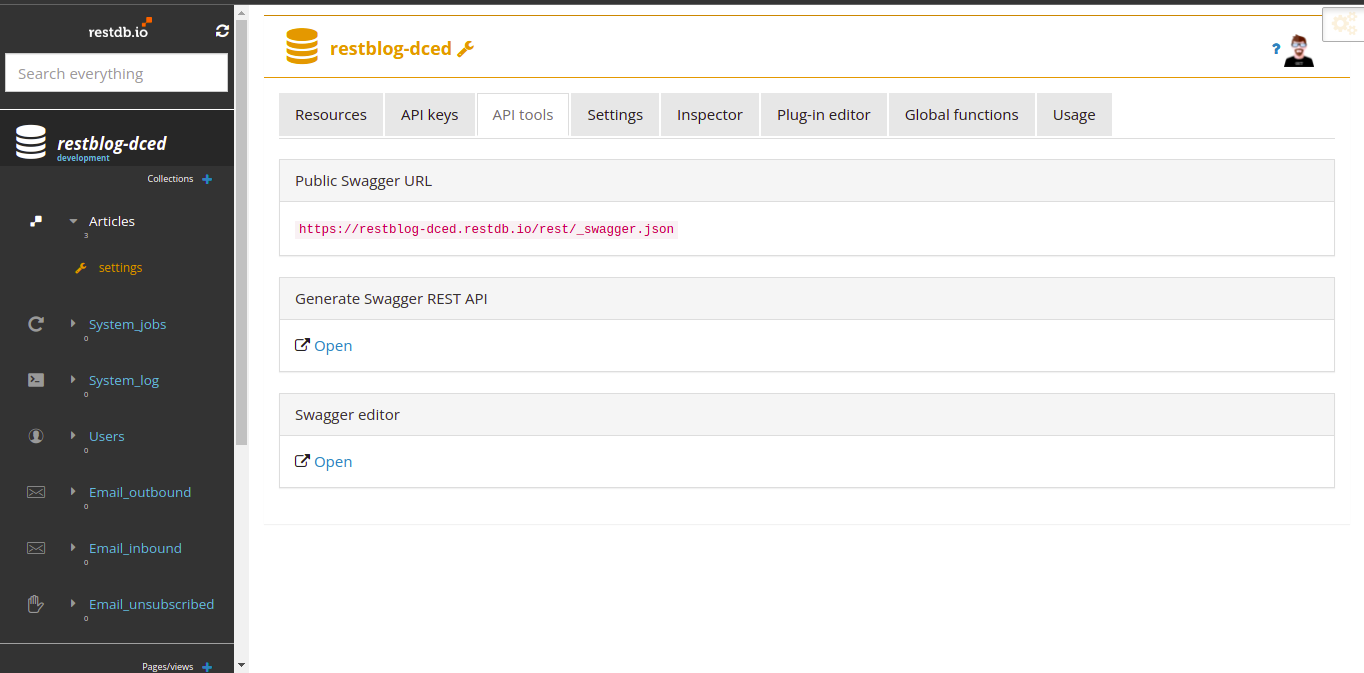
Task: Click the Swagger editor panel heading
Action: [x=348, y=414]
